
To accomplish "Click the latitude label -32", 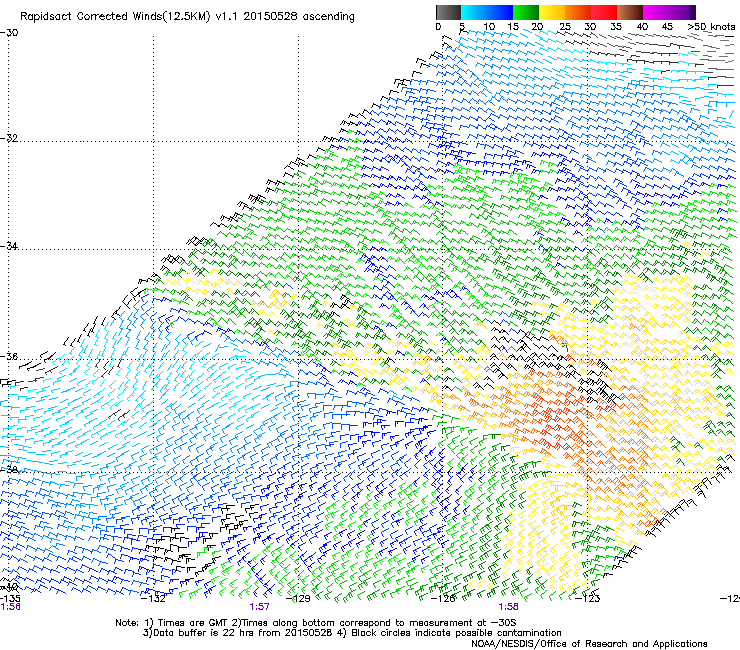I will 9,138.
